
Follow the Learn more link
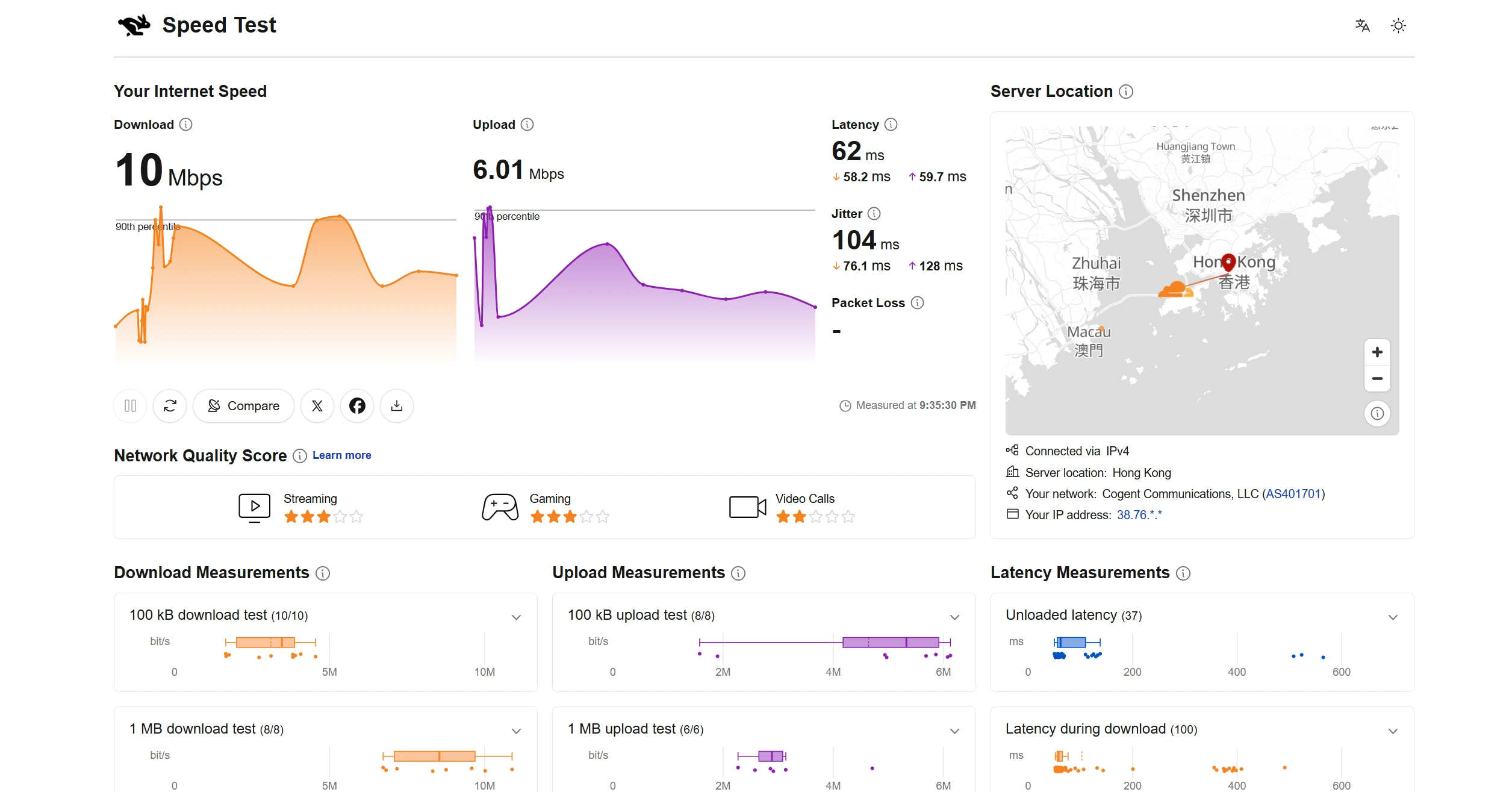[x=341, y=455]
